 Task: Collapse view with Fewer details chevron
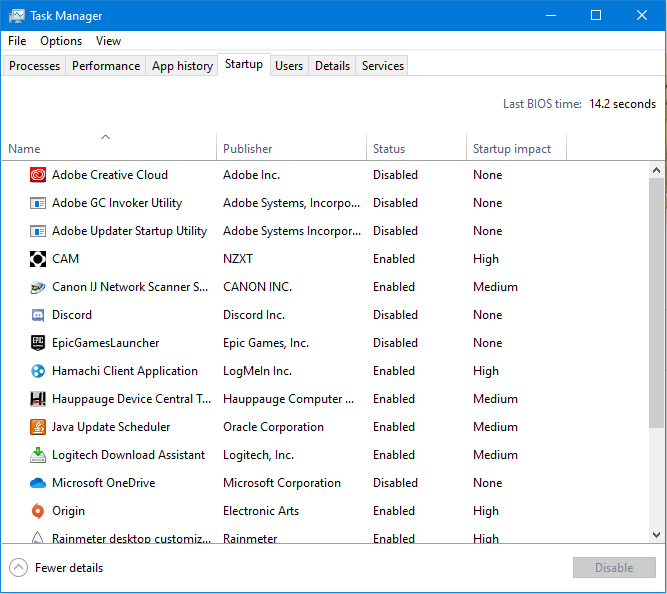pyautogui.click(x=19, y=568)
